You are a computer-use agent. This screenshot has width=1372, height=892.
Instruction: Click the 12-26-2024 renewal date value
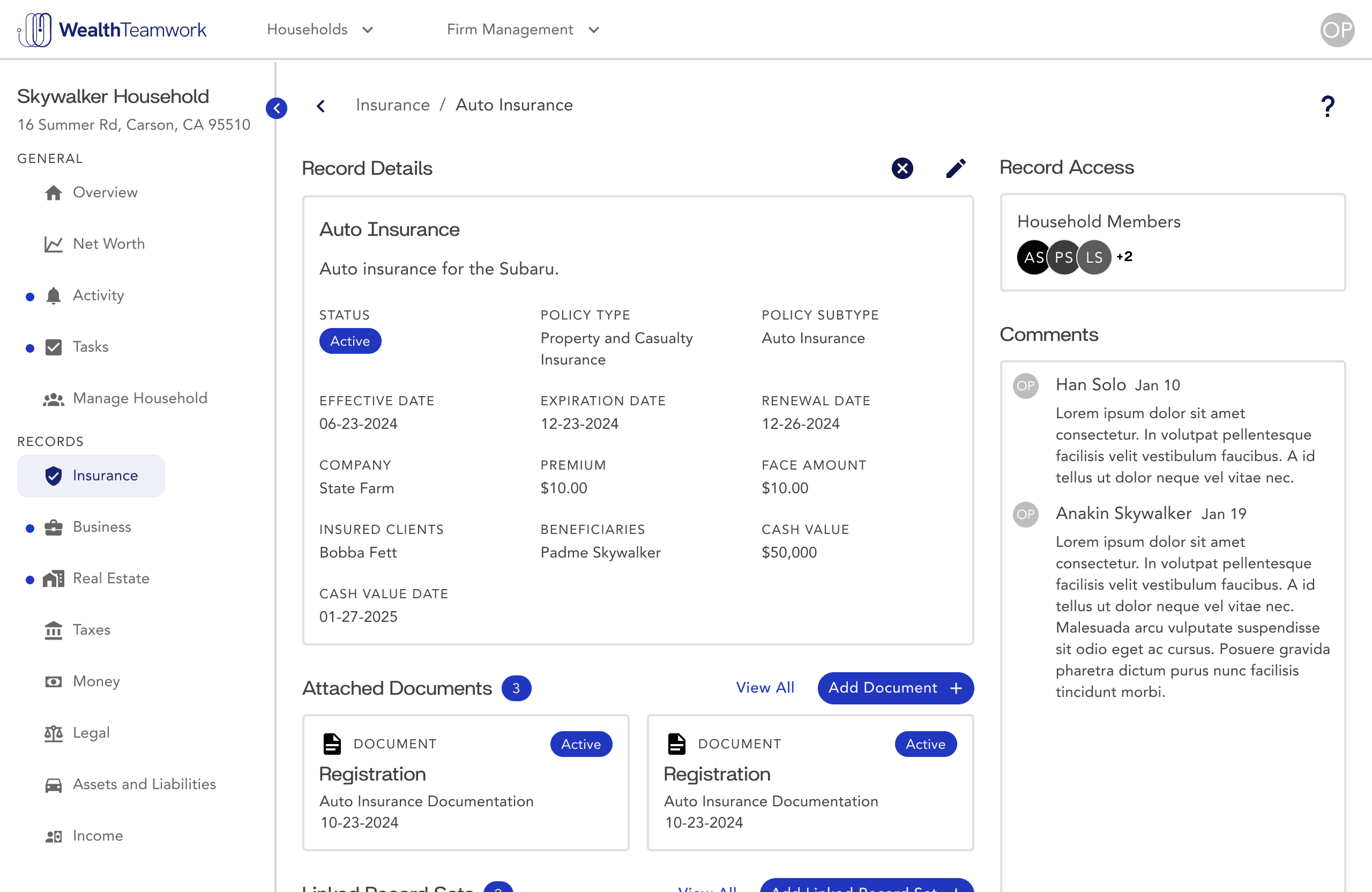(800, 424)
